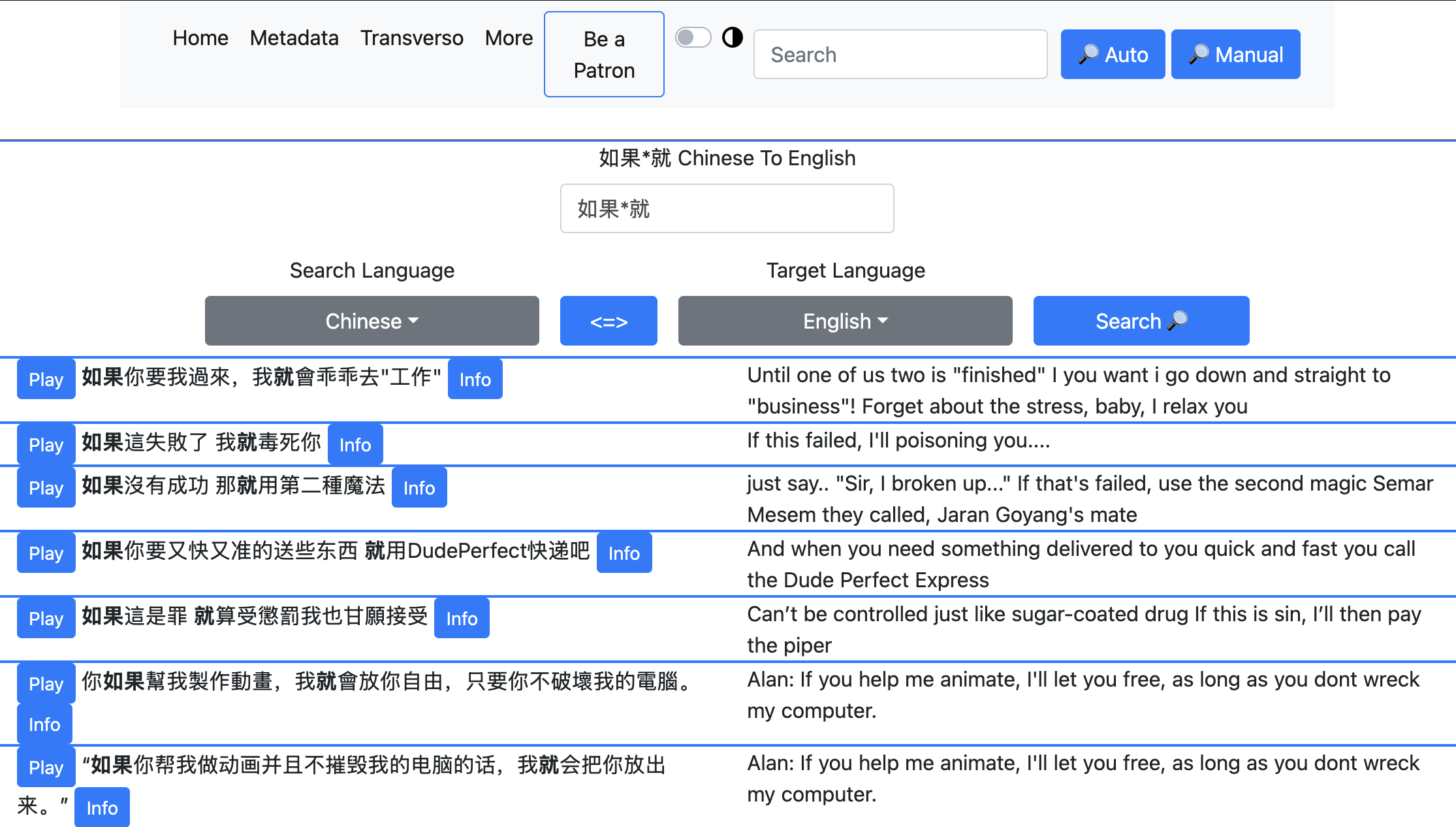Open the English target language dropdown
The width and height of the screenshot is (1456, 827).
[x=845, y=321]
